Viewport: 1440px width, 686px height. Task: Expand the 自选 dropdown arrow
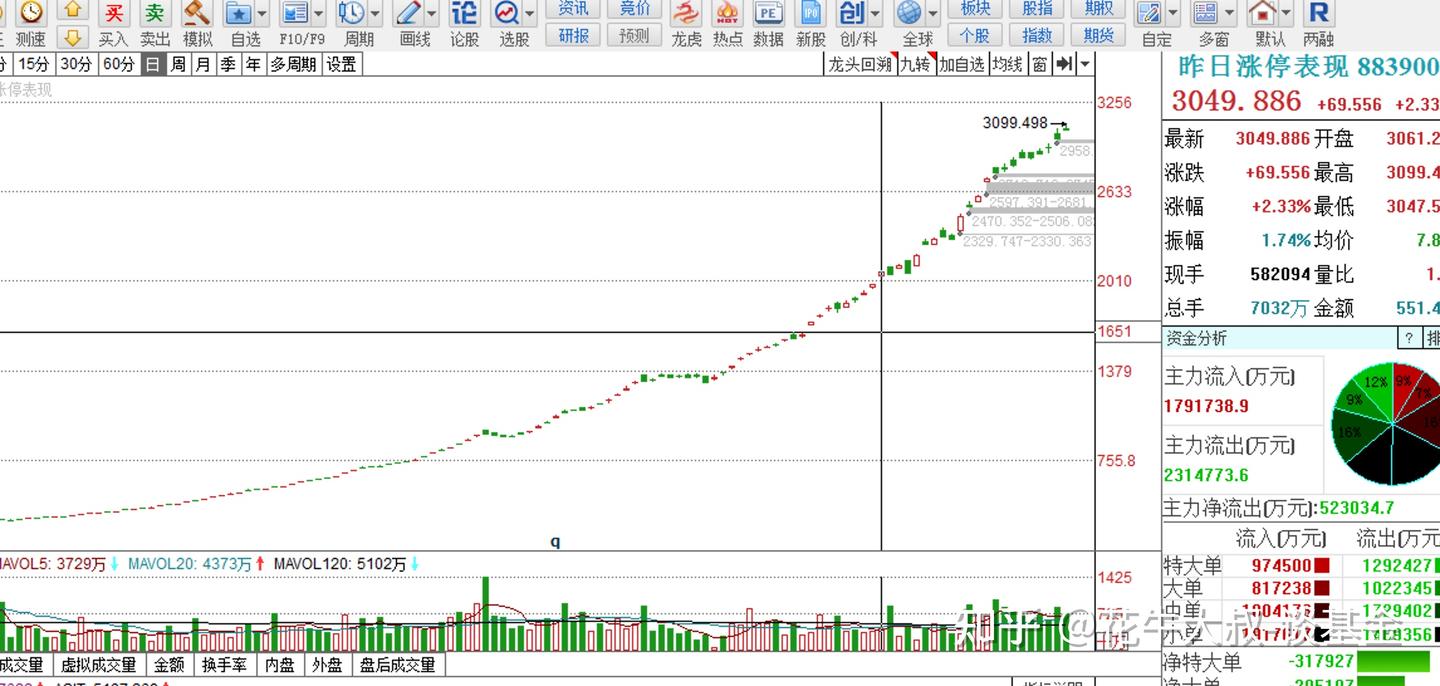tap(262, 14)
